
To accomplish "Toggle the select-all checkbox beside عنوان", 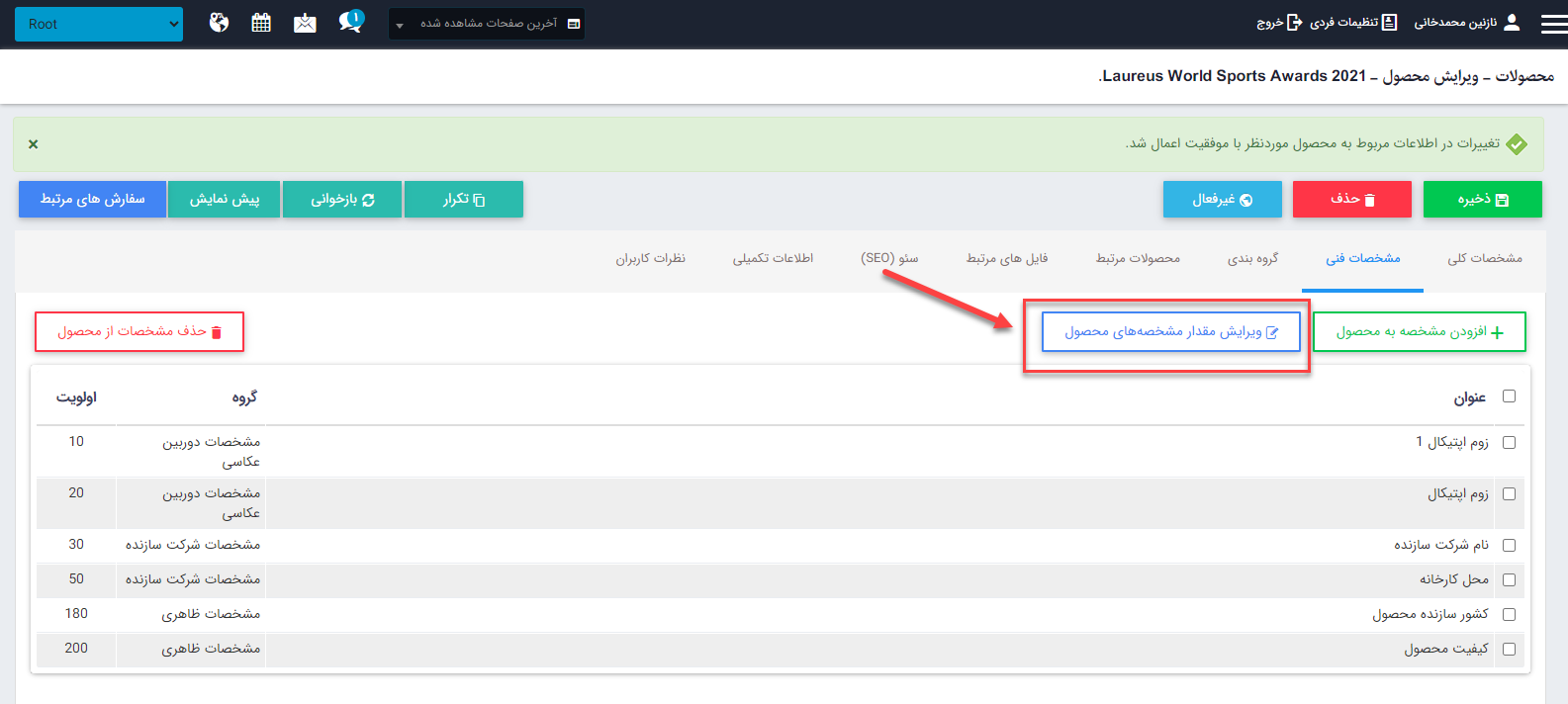I will click(1509, 396).
